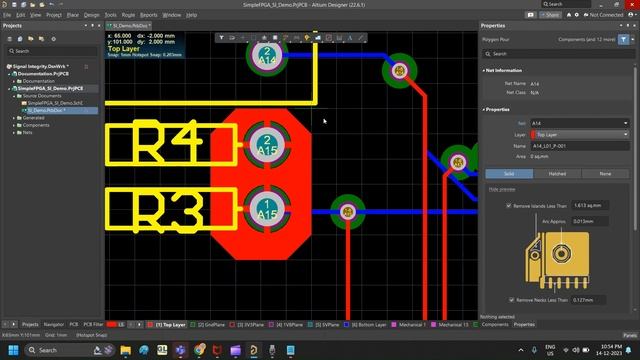Switch to the Components tab at the bottom
The width and height of the screenshot is (640, 360).
pos(495,324)
